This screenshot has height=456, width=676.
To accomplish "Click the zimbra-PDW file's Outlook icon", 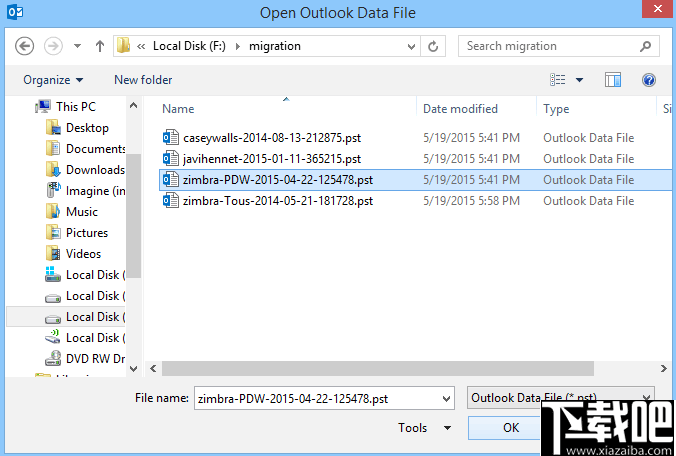I will [170, 179].
